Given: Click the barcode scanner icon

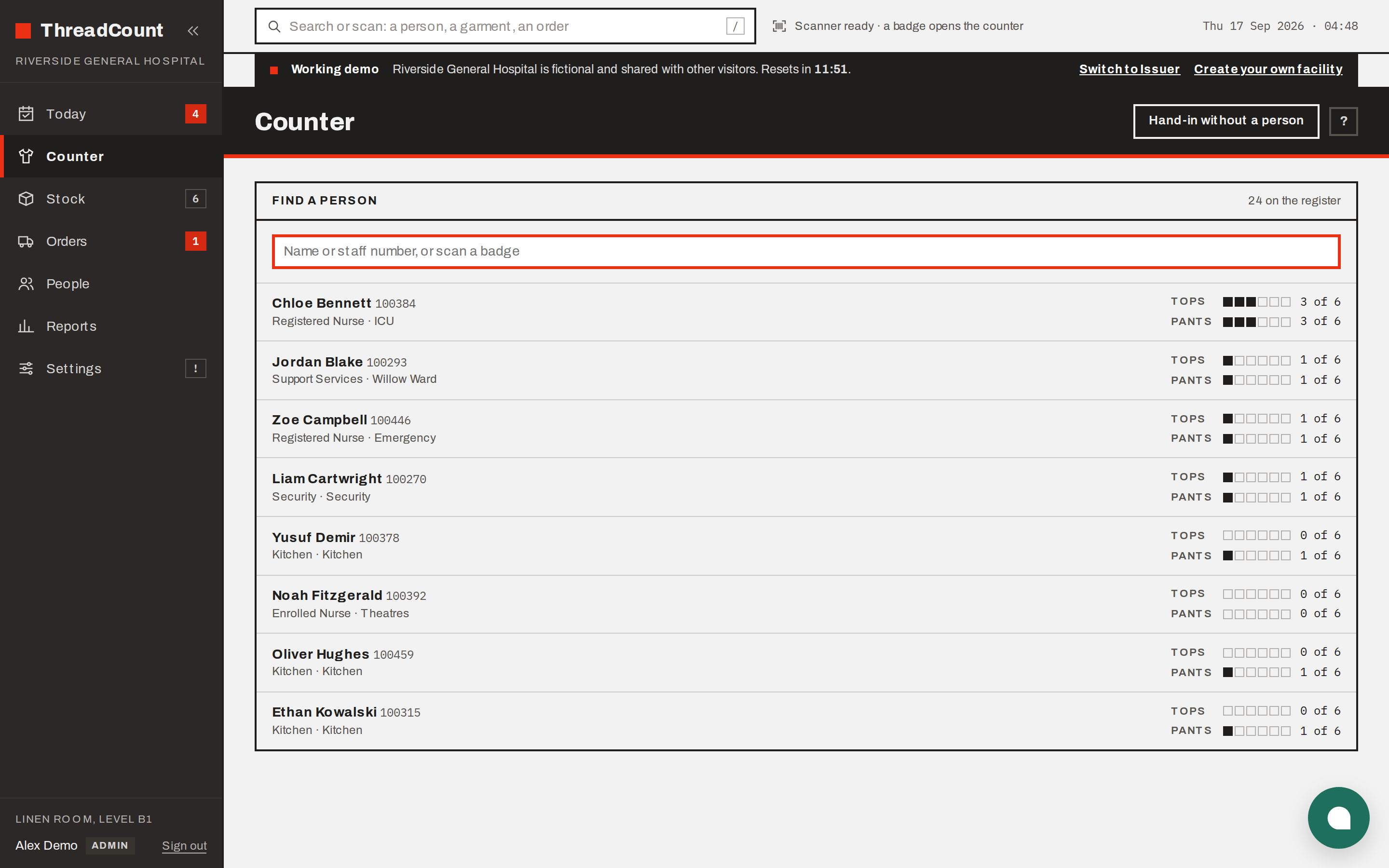Looking at the screenshot, I should click(779, 26).
